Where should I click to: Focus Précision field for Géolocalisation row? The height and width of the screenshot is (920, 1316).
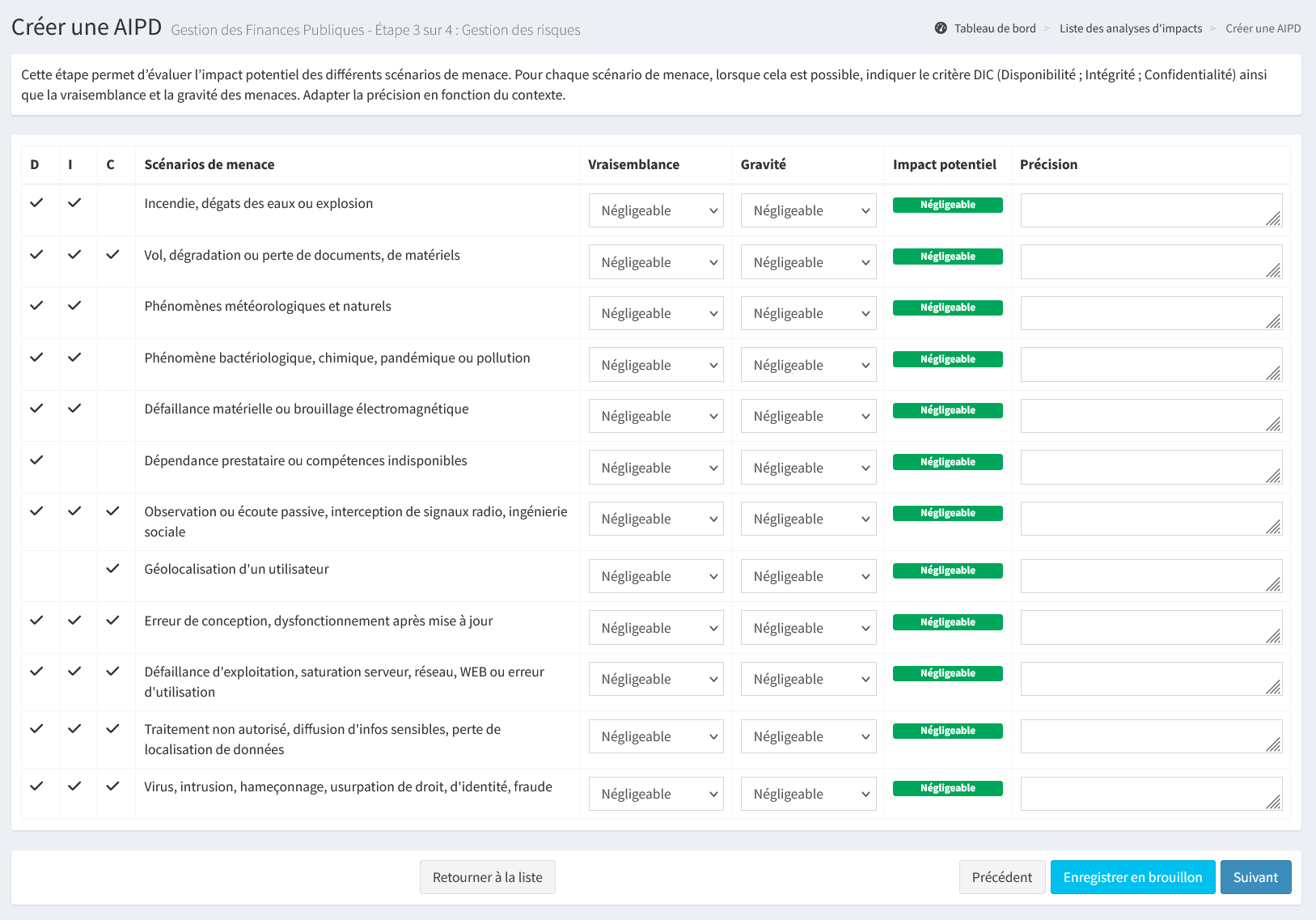point(1151,576)
